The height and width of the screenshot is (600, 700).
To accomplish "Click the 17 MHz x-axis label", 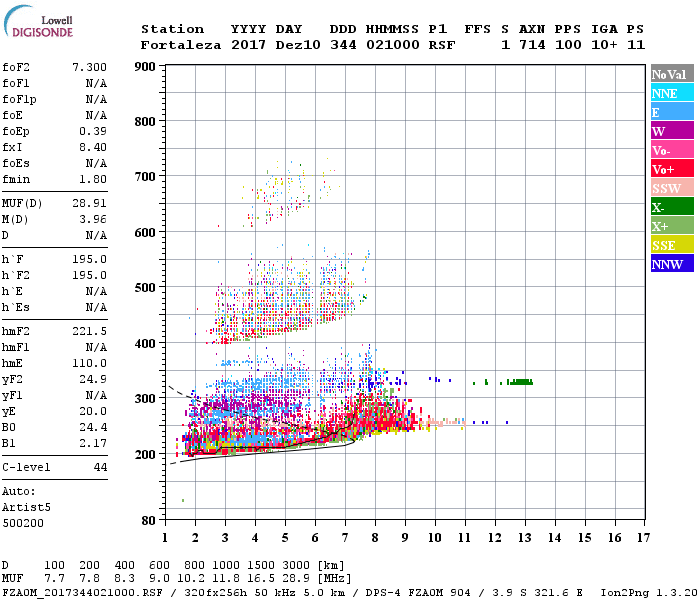I will click(643, 538).
